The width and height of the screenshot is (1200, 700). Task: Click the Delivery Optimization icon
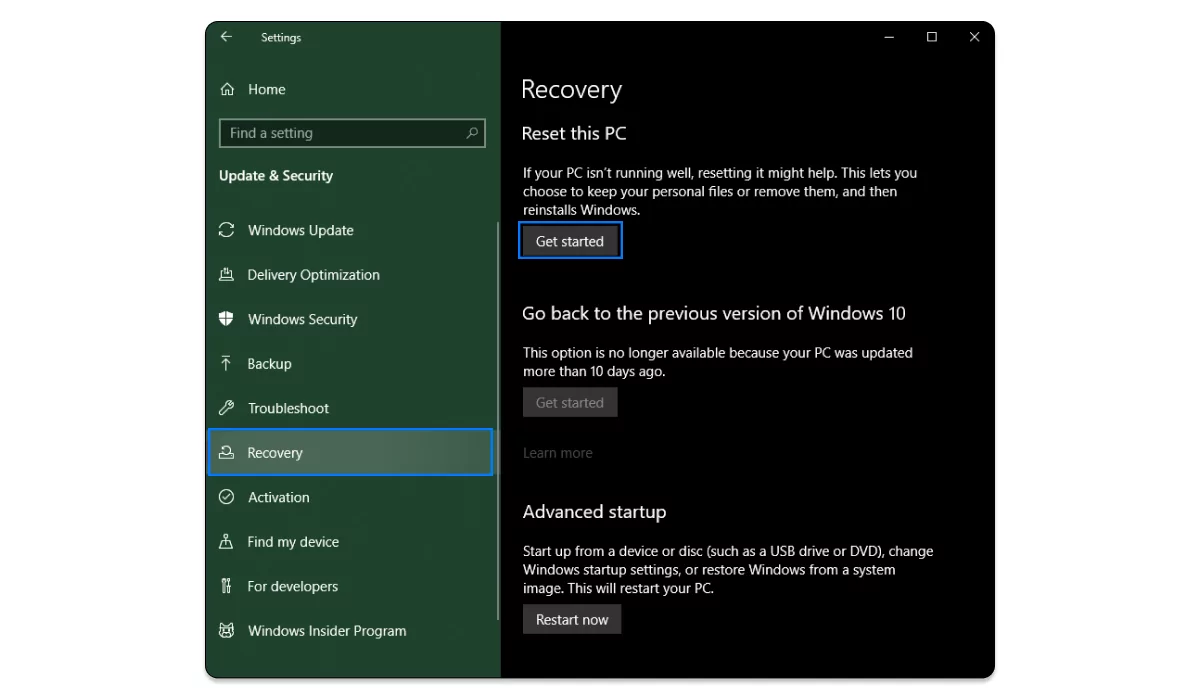tap(227, 275)
